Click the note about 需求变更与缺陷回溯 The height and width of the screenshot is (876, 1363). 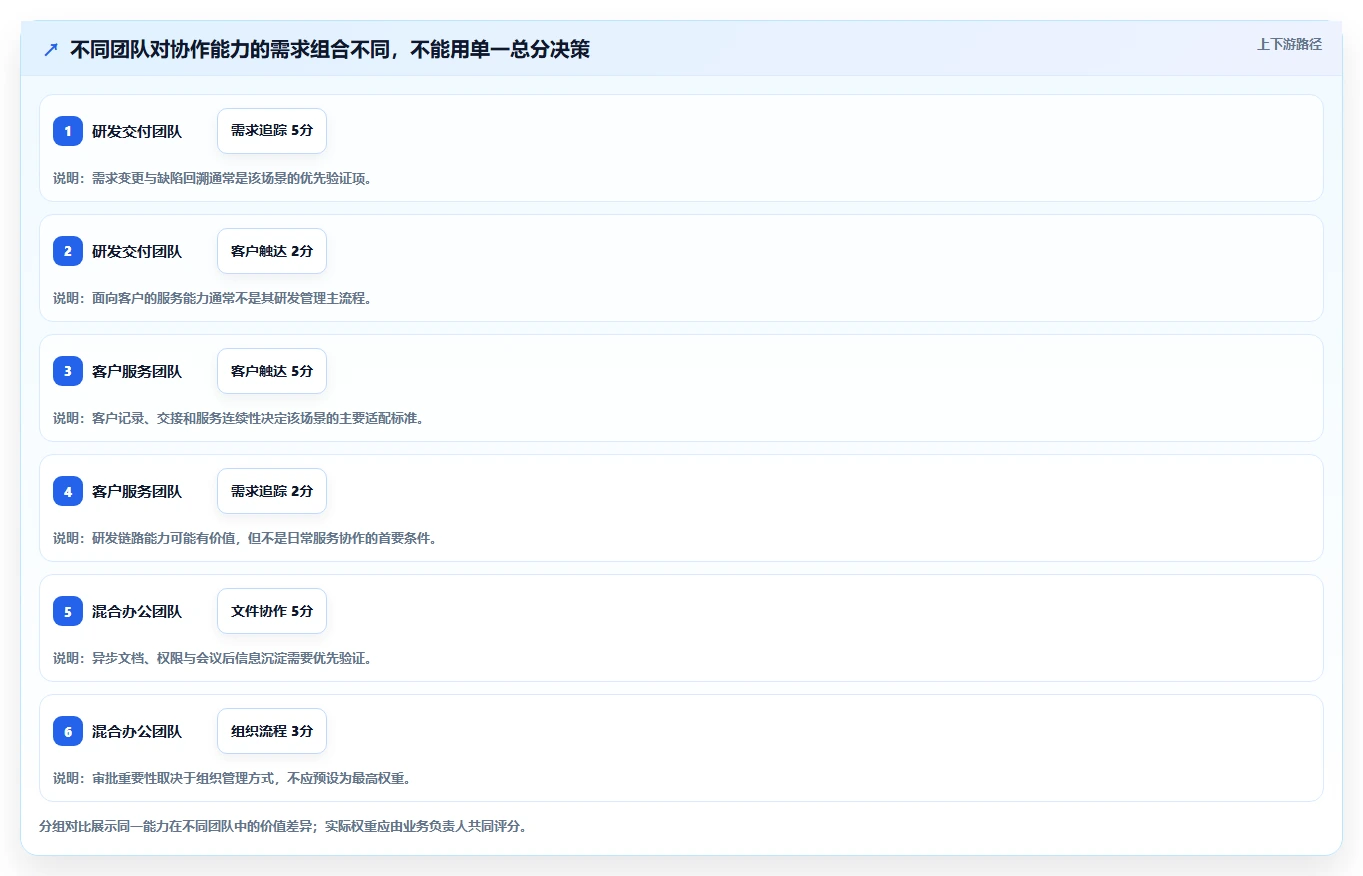click(213, 178)
